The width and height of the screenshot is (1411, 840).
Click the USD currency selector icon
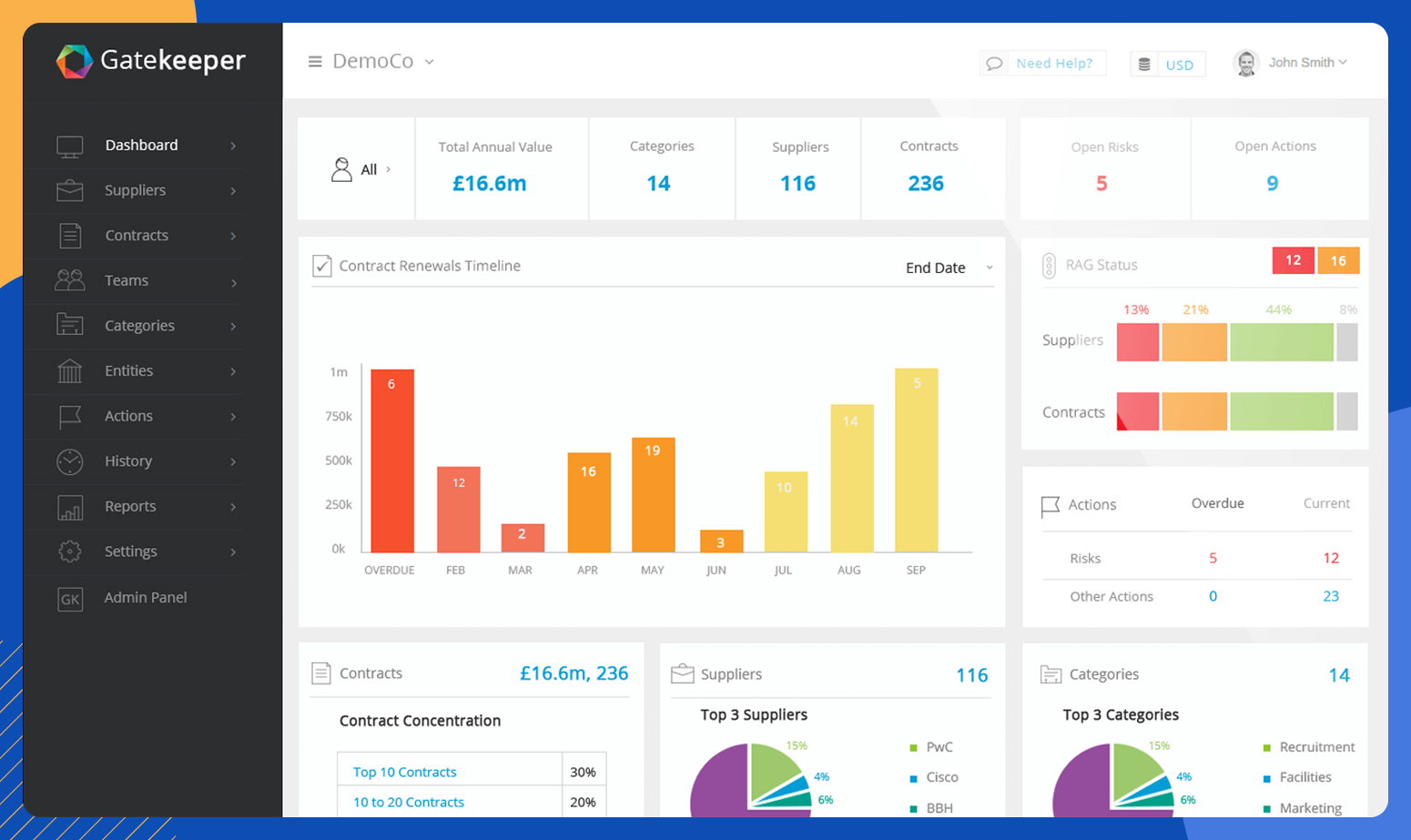tap(1144, 64)
